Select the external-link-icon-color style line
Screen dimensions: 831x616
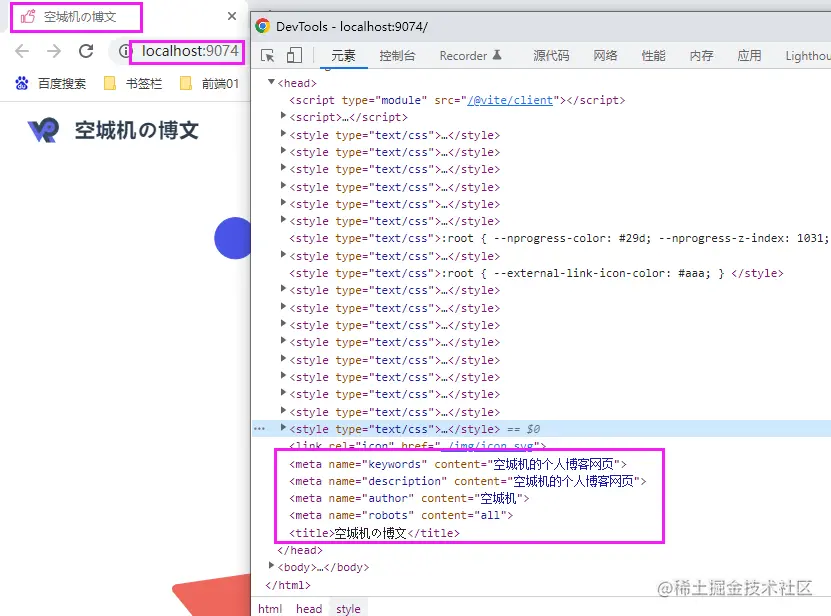536,274
